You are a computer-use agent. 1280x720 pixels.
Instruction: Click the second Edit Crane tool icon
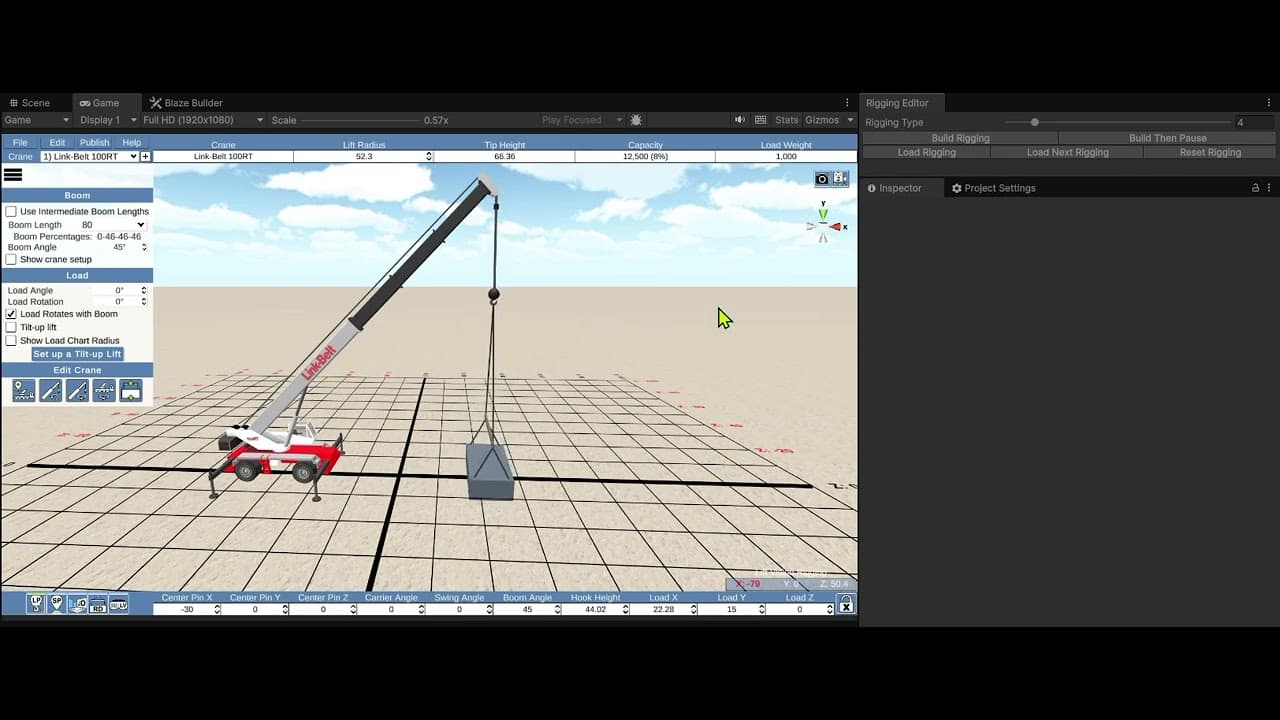click(x=51, y=391)
